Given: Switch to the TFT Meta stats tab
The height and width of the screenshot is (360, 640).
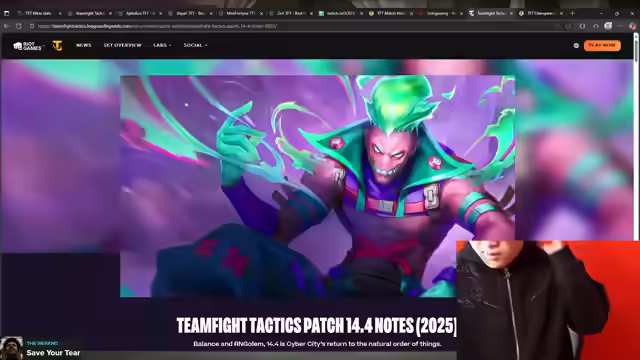Looking at the screenshot, I should (38, 13).
